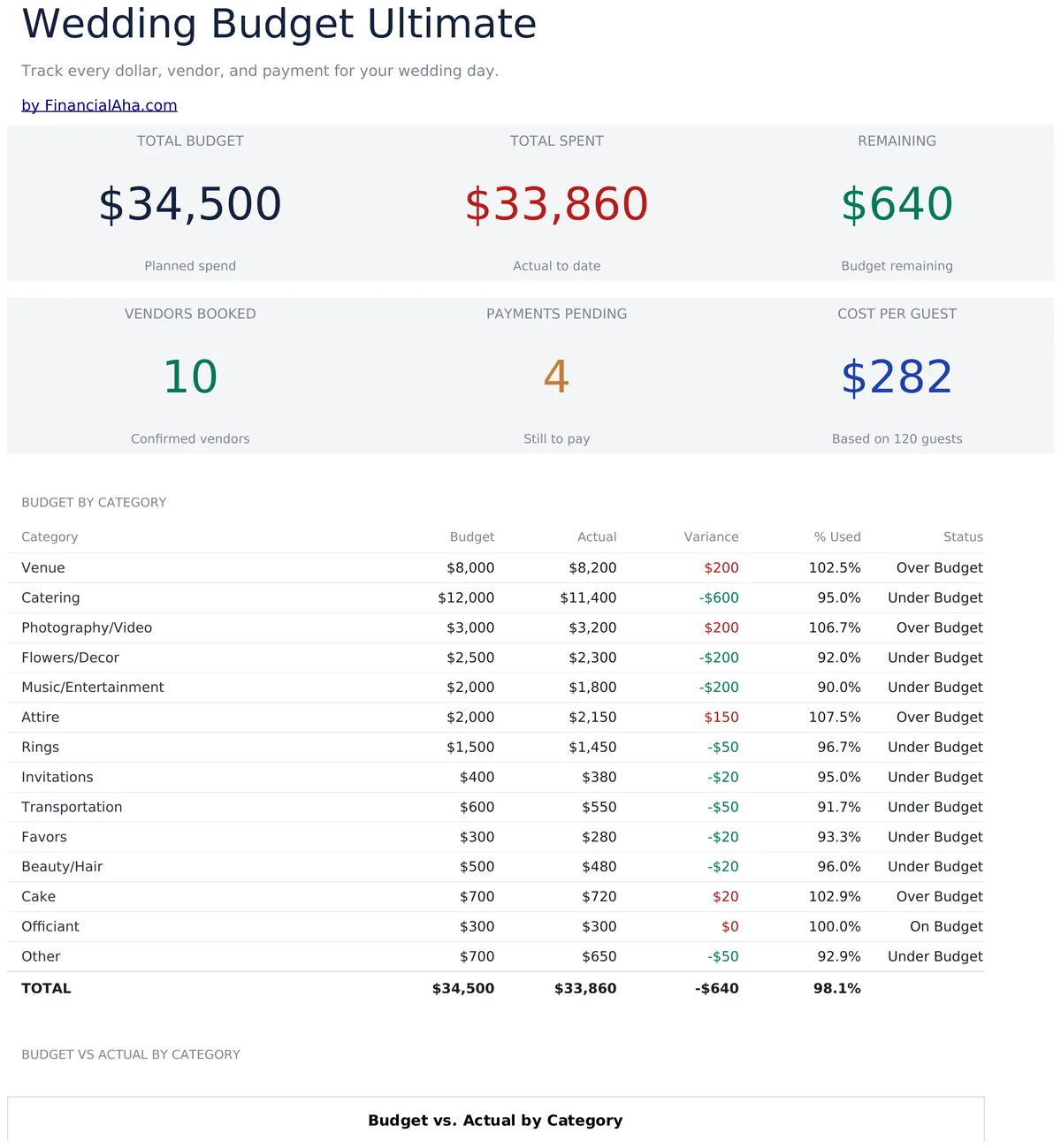Click the Category column header
1061x1148 pixels.
[x=50, y=536]
